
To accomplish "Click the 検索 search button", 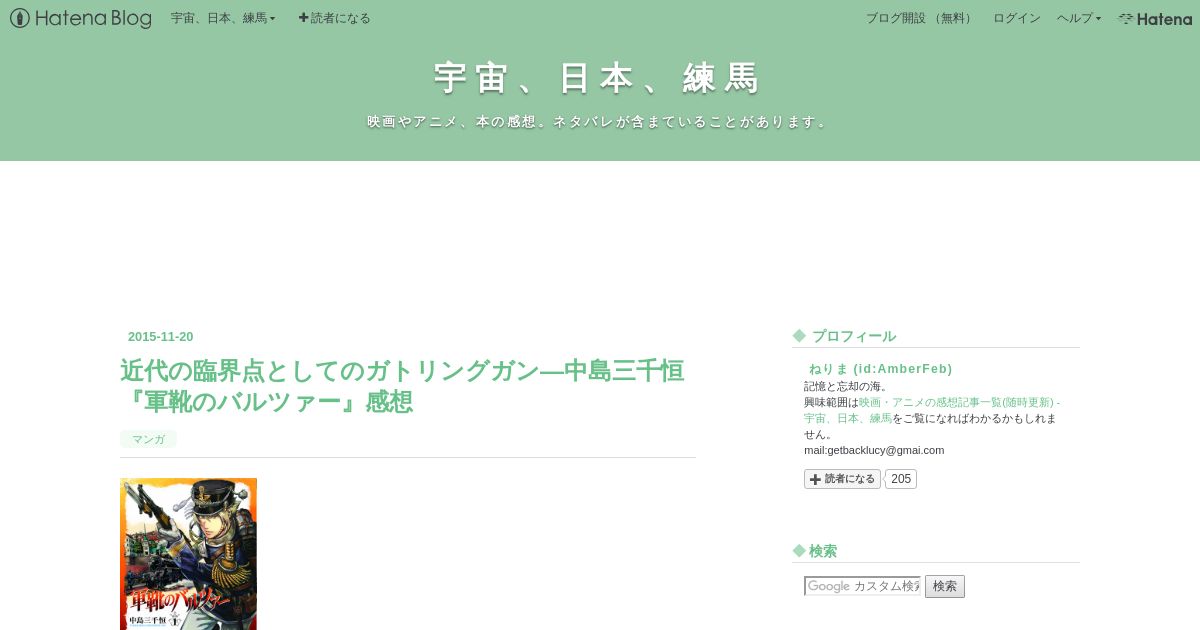I will tap(945, 586).
